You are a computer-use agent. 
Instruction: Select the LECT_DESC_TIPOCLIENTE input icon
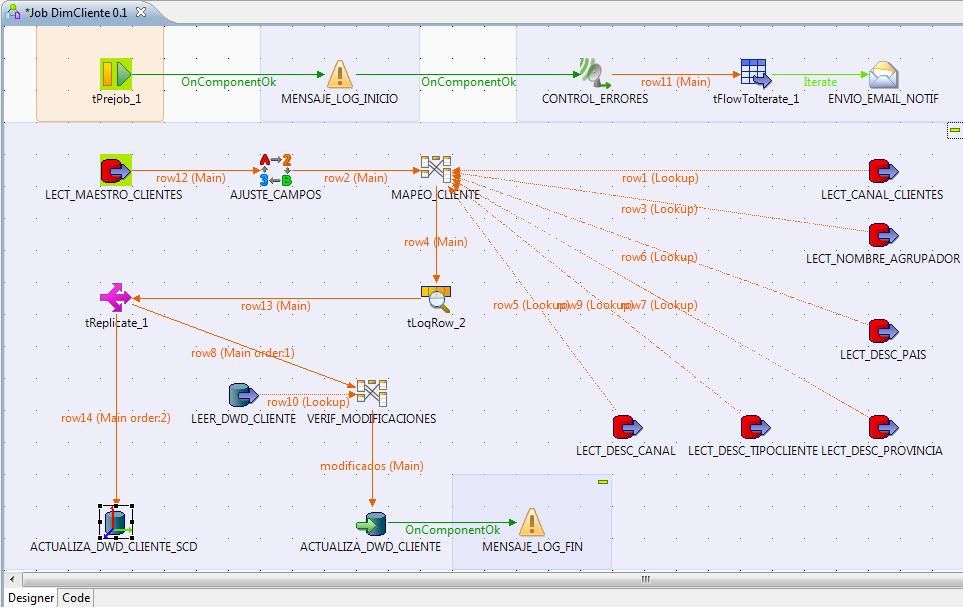[755, 426]
